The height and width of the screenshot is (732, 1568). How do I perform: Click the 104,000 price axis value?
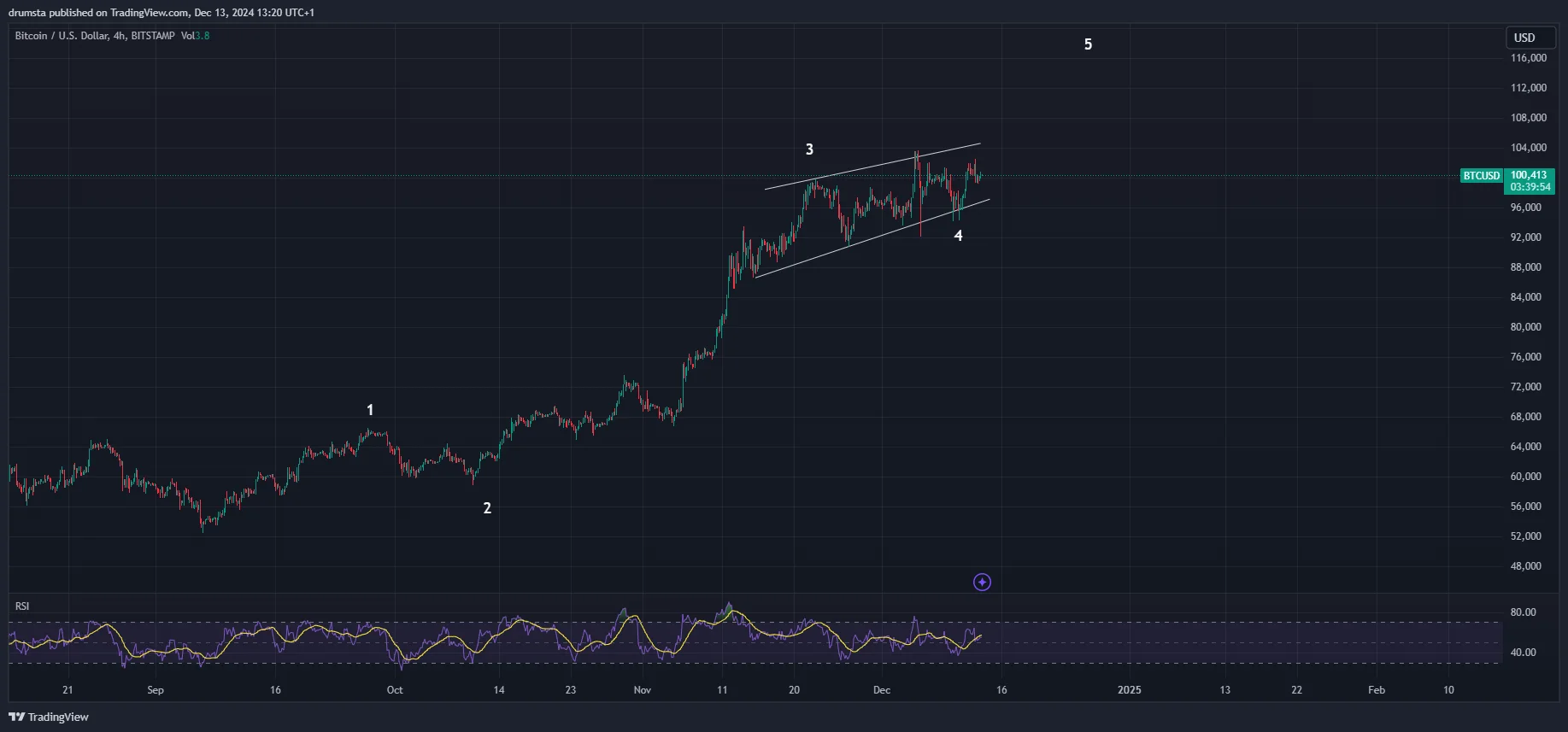coord(1529,148)
